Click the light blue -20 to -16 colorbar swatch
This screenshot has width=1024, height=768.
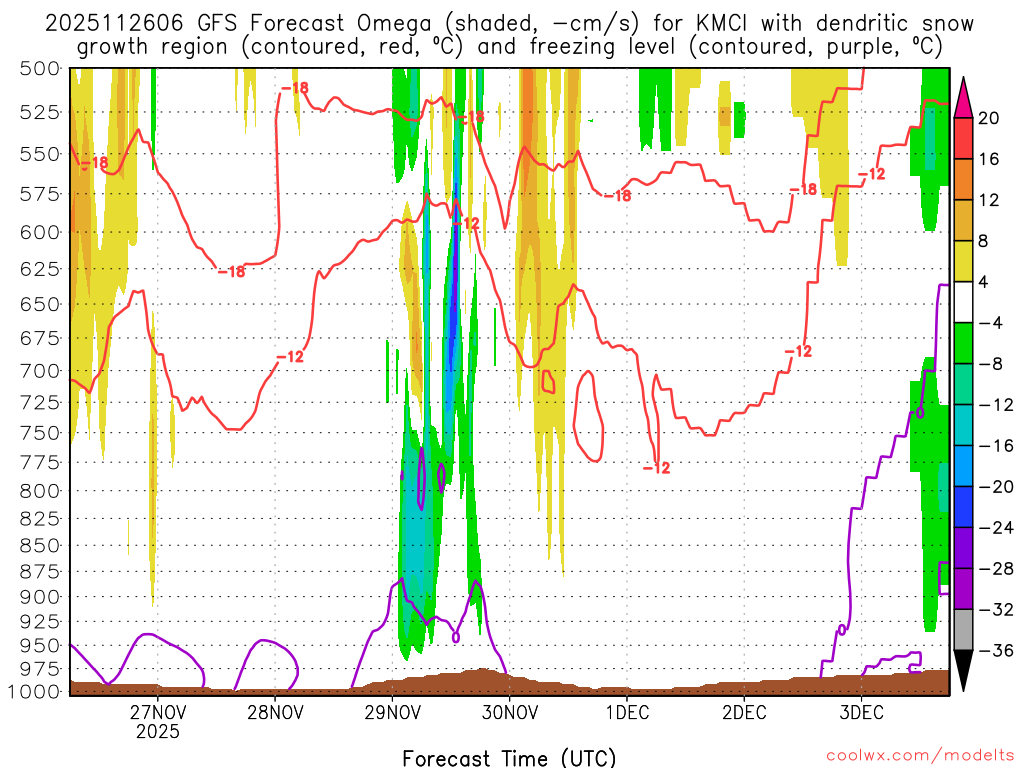point(963,466)
